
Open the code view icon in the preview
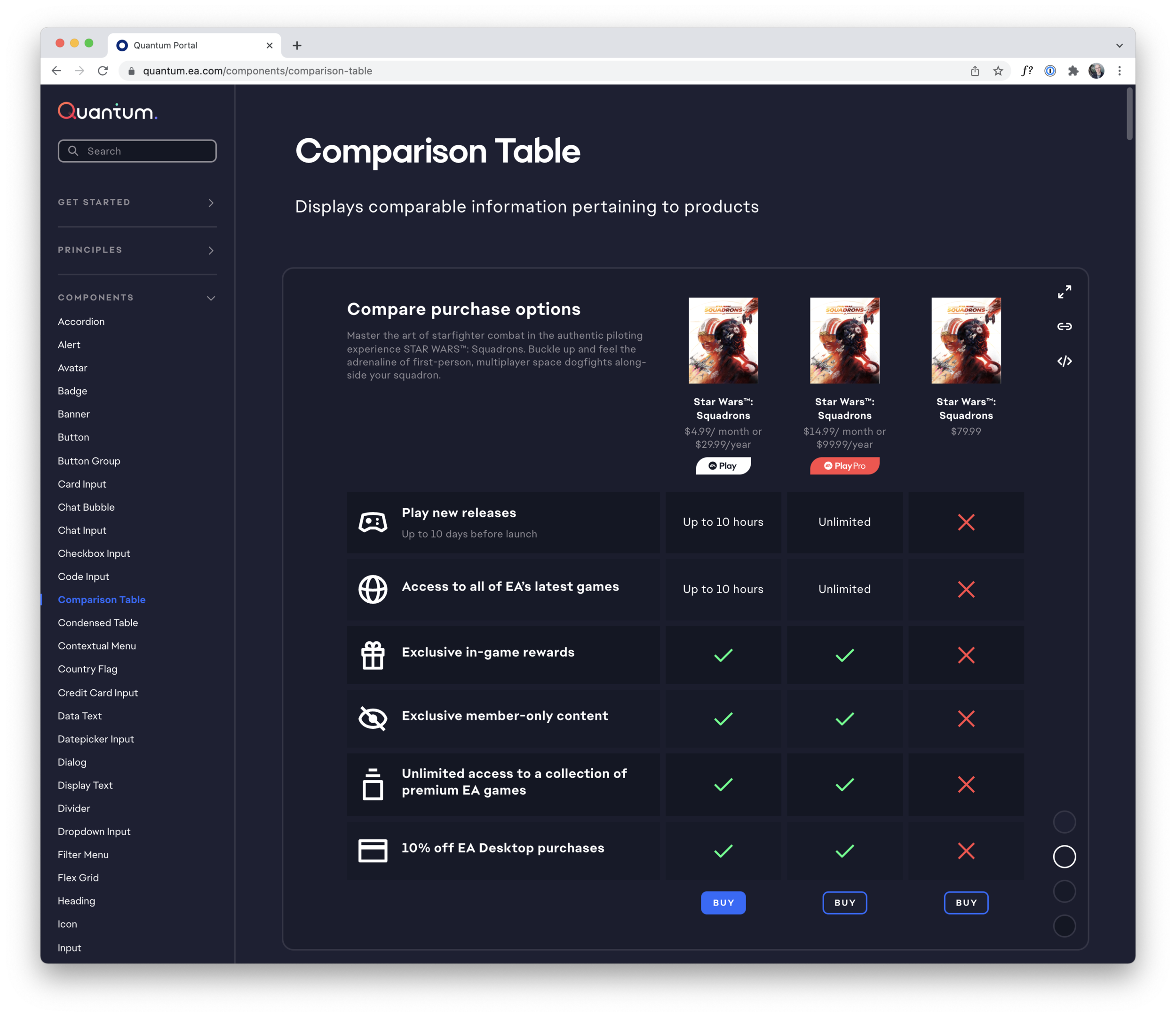click(1064, 361)
